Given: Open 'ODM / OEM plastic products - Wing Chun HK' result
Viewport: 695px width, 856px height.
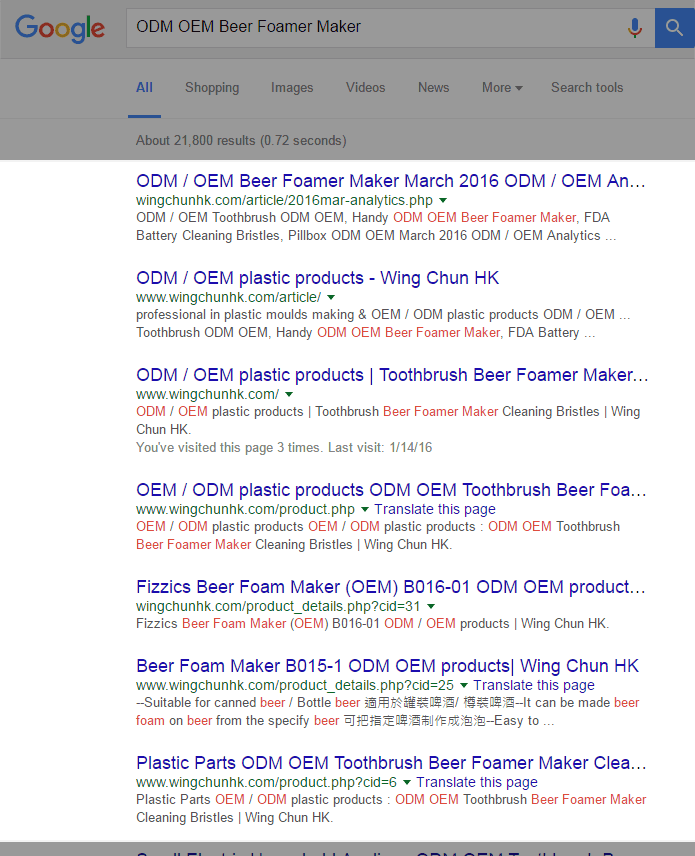Looking at the screenshot, I should (317, 278).
